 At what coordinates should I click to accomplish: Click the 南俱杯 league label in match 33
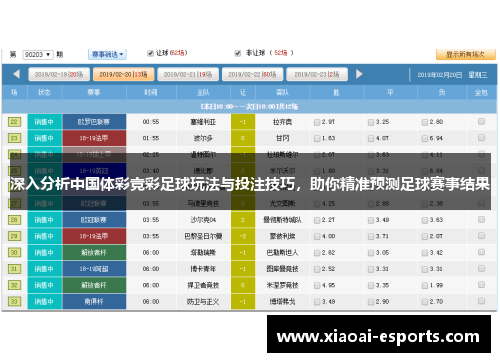point(94,301)
